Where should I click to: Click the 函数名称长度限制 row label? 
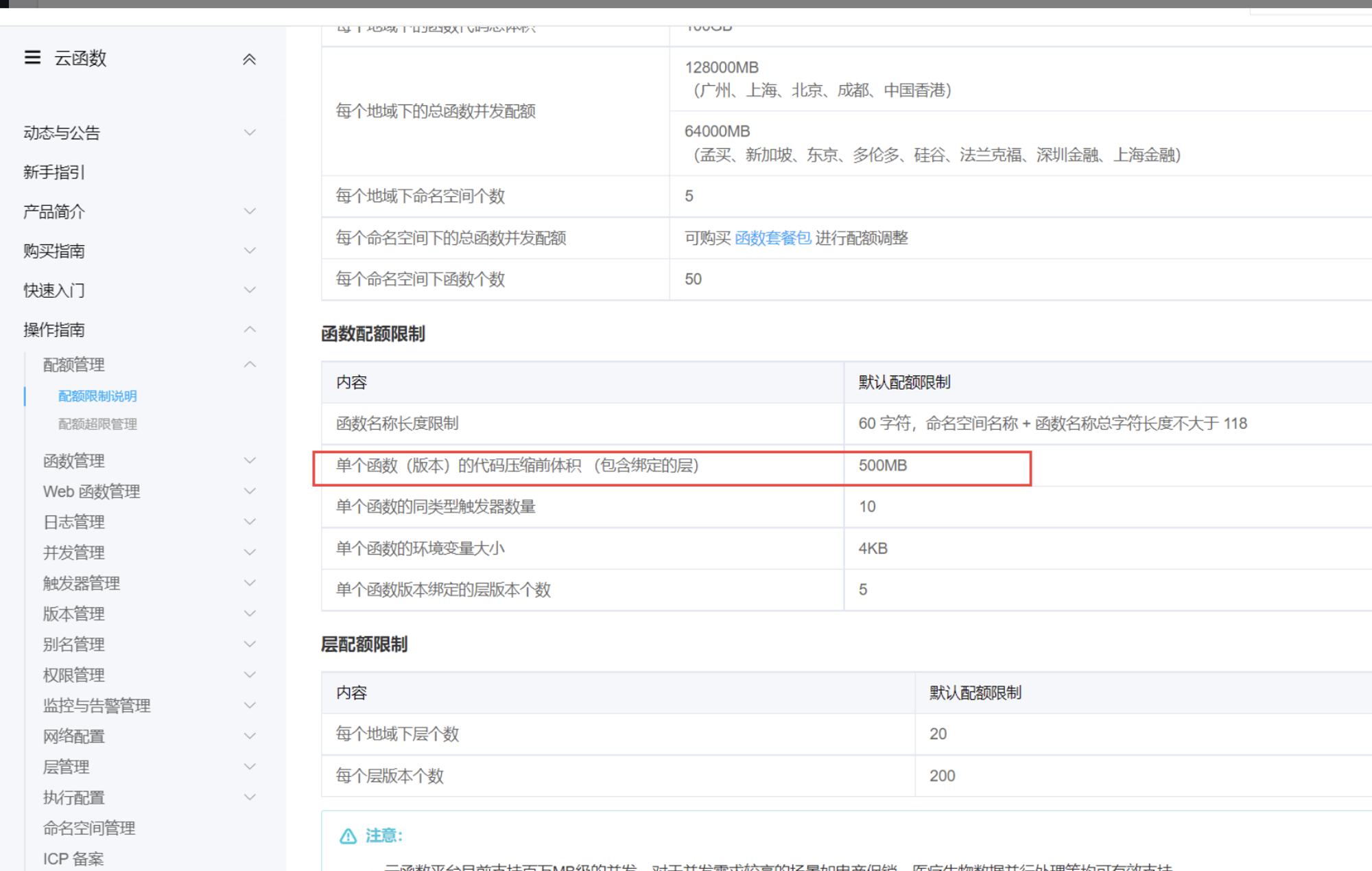pyautogui.click(x=397, y=423)
